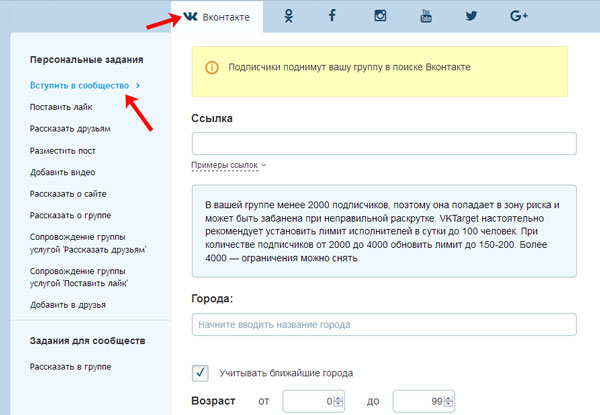
Task: Switch to Facebook network icon
Action: [332, 16]
